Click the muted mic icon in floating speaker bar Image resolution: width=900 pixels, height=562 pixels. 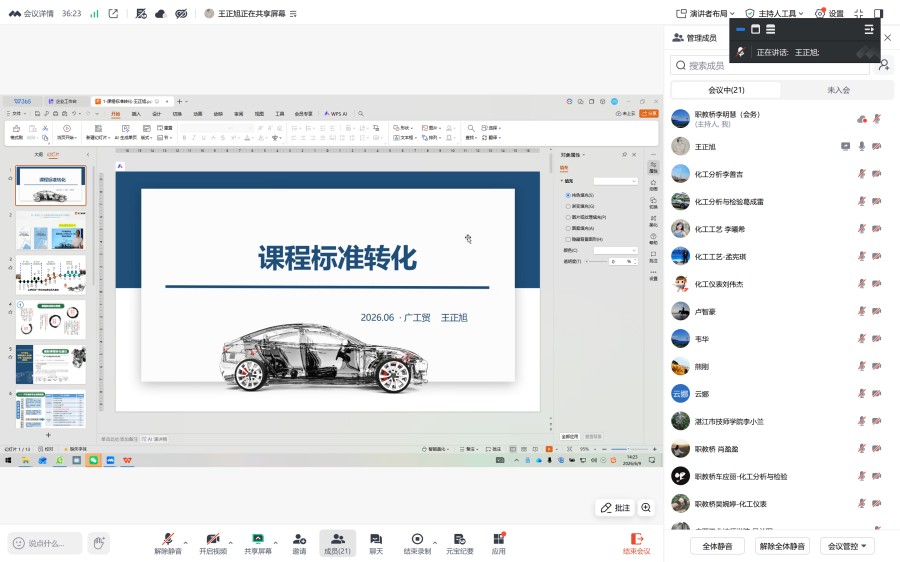coord(740,52)
